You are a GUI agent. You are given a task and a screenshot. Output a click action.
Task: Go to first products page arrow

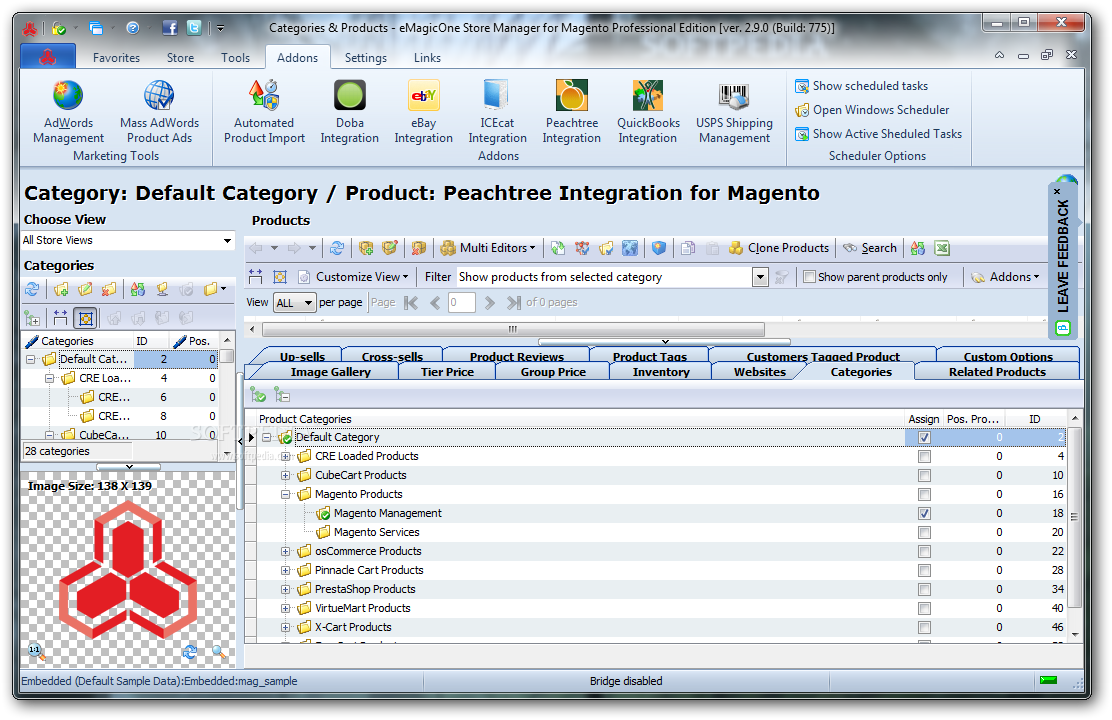click(x=411, y=303)
